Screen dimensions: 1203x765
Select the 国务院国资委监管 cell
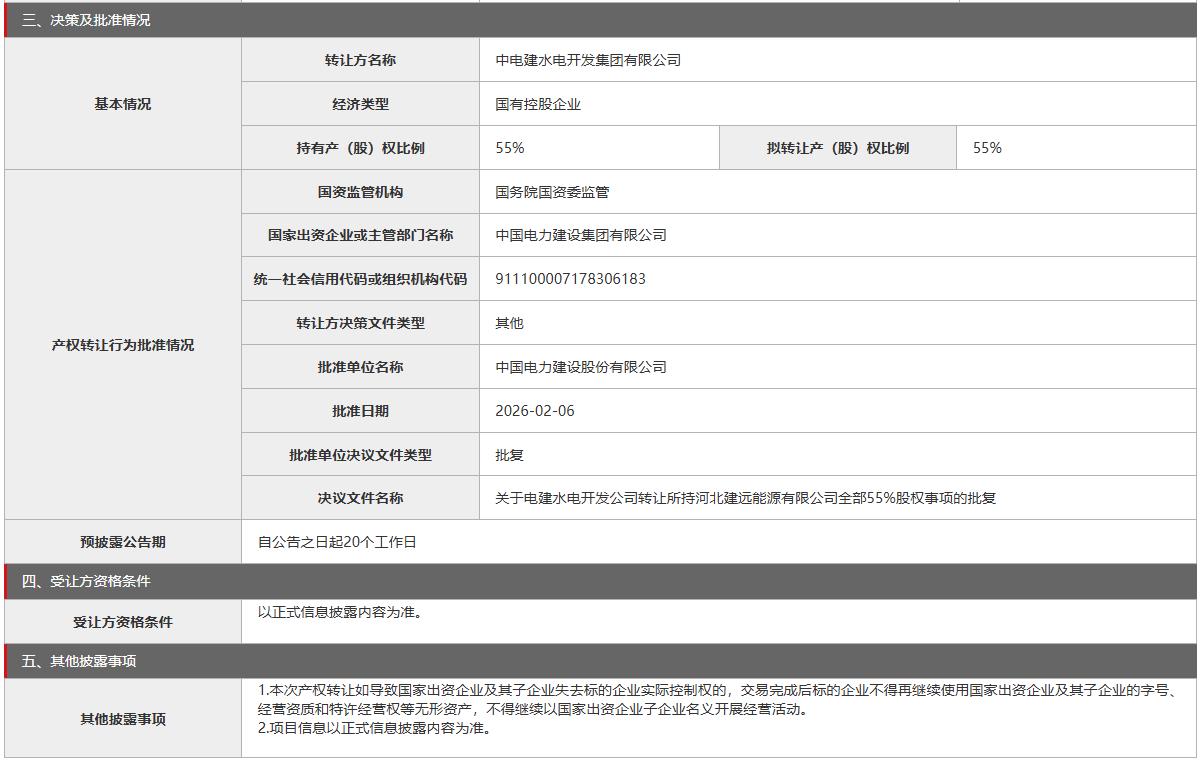(x=552, y=192)
